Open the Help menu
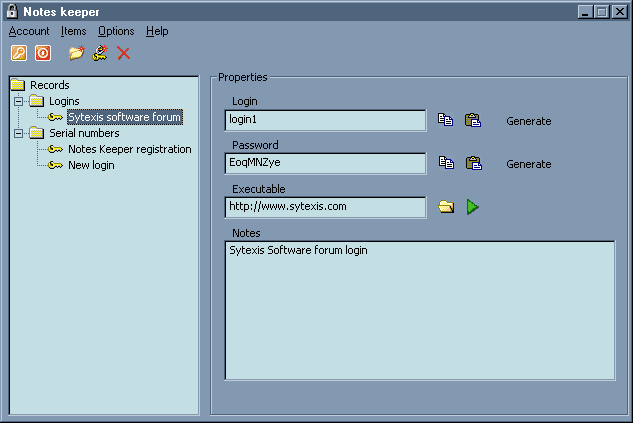 click(x=157, y=31)
